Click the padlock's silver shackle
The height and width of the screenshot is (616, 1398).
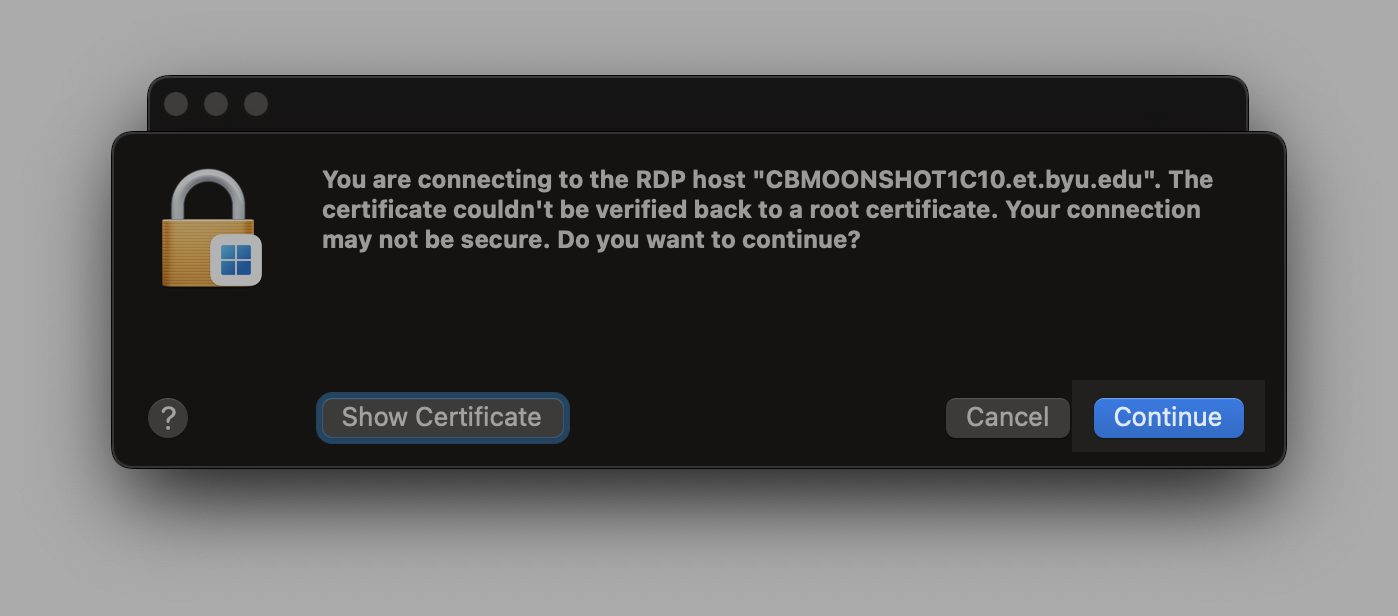coord(208,195)
